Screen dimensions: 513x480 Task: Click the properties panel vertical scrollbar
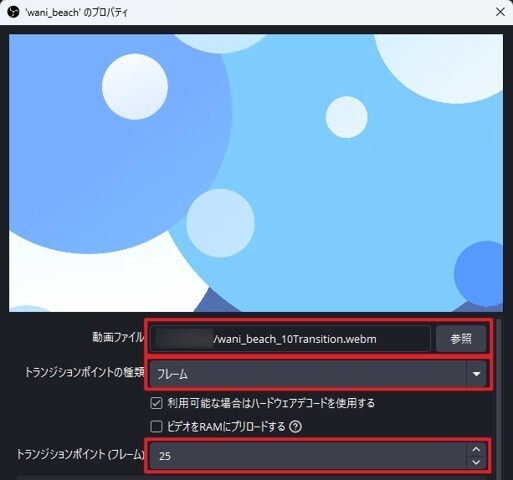pos(498,399)
